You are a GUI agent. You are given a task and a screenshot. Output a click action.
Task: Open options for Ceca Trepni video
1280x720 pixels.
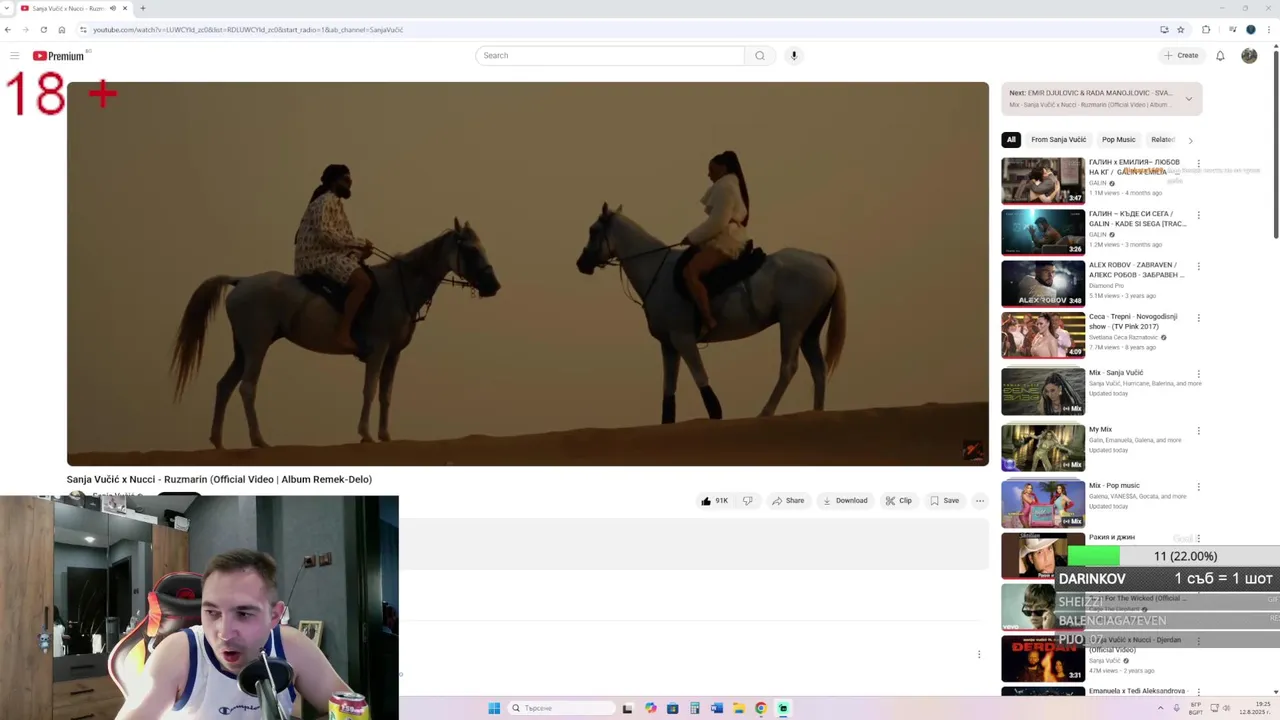1198,318
